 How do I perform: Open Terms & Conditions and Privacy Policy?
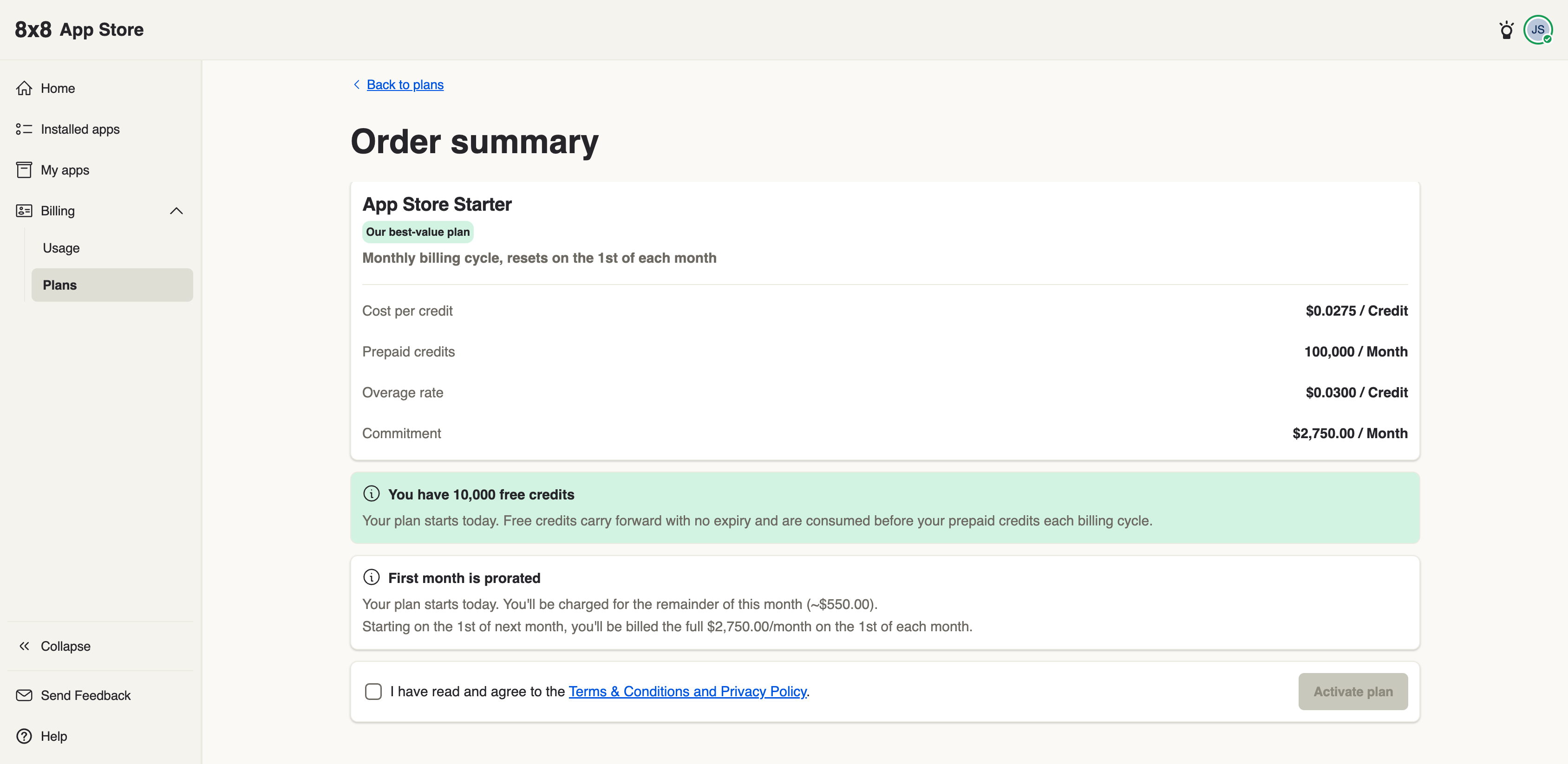pos(688,692)
